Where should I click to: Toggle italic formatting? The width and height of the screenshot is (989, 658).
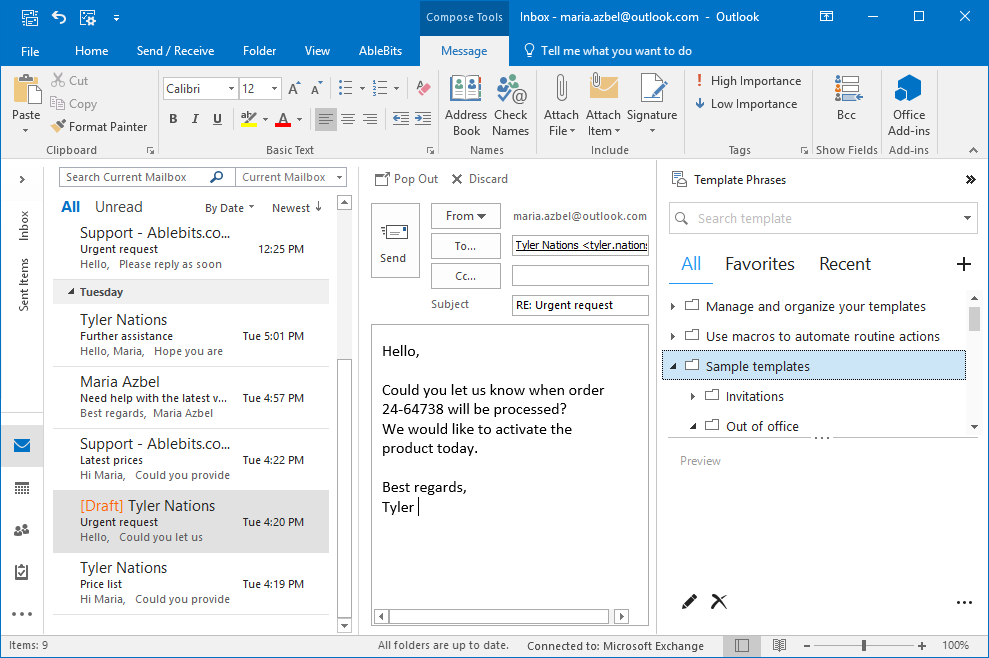click(196, 119)
